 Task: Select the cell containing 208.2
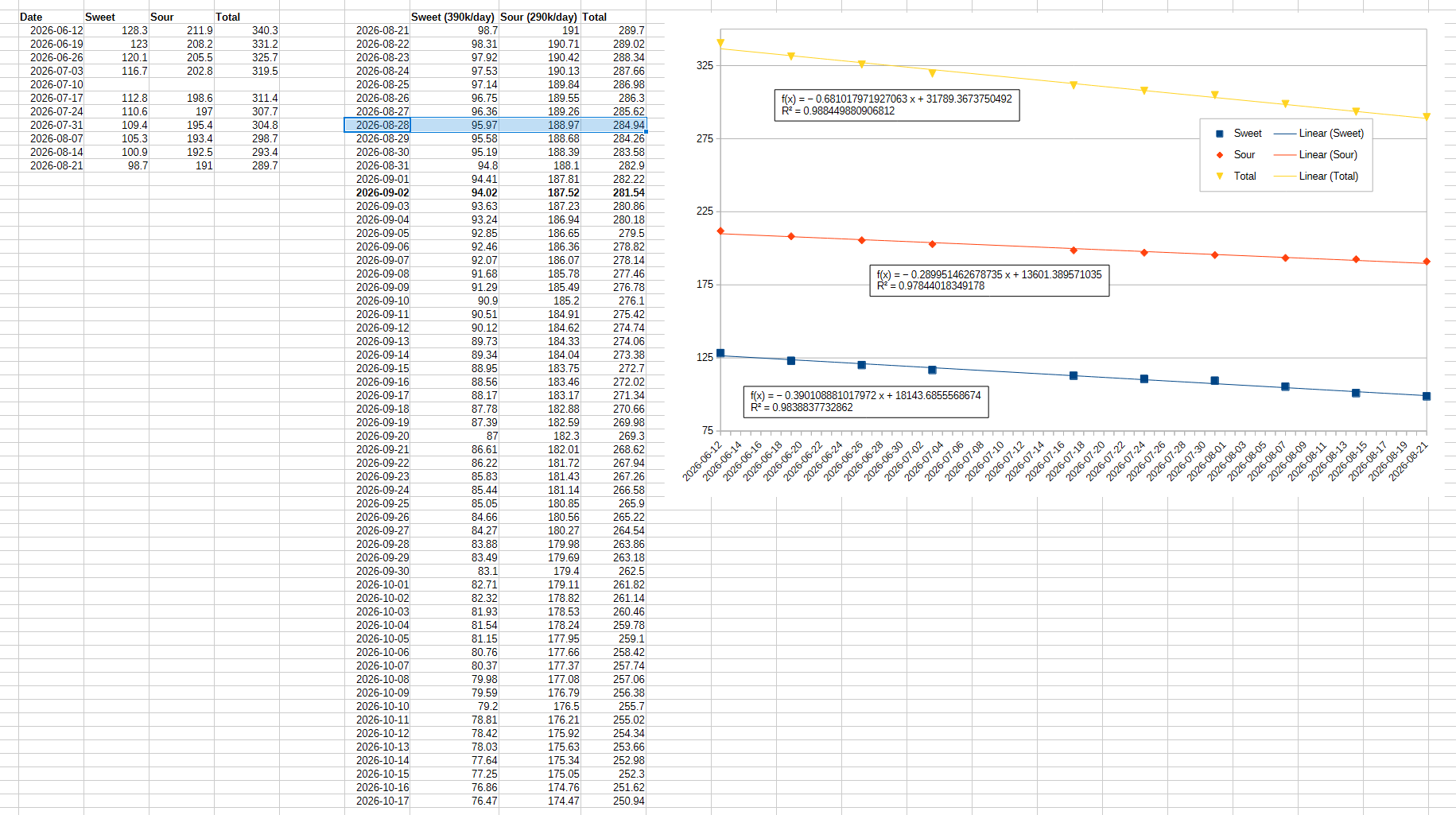181,44
